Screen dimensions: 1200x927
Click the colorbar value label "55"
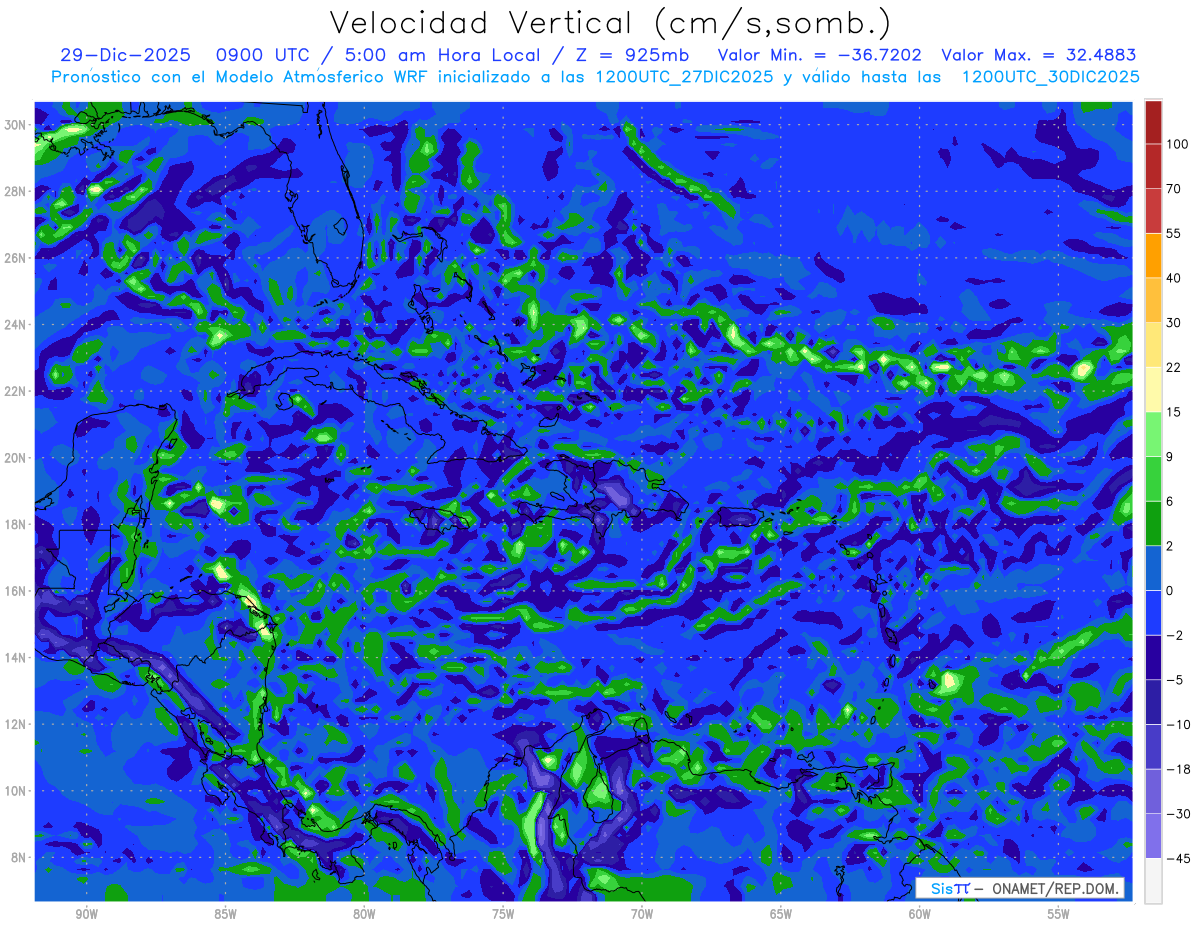(x=1174, y=233)
